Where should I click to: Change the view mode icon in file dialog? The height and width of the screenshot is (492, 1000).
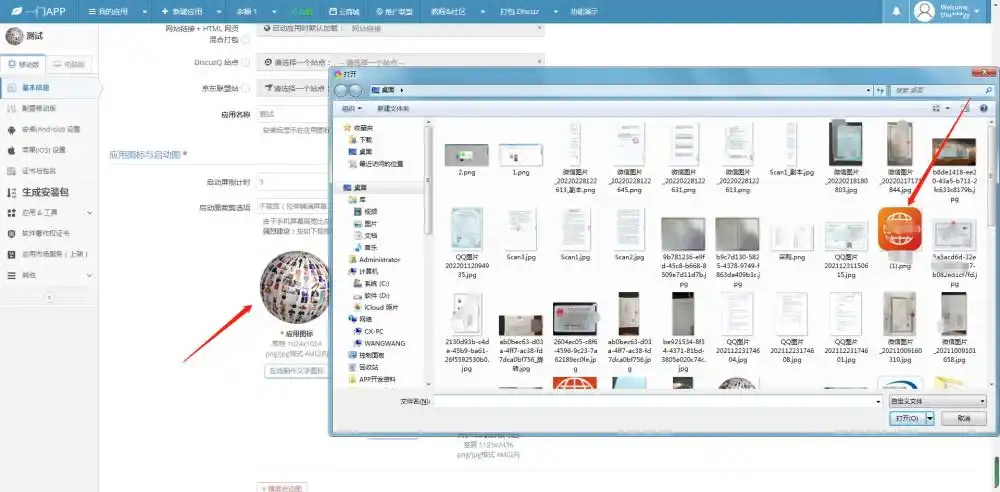click(x=936, y=108)
